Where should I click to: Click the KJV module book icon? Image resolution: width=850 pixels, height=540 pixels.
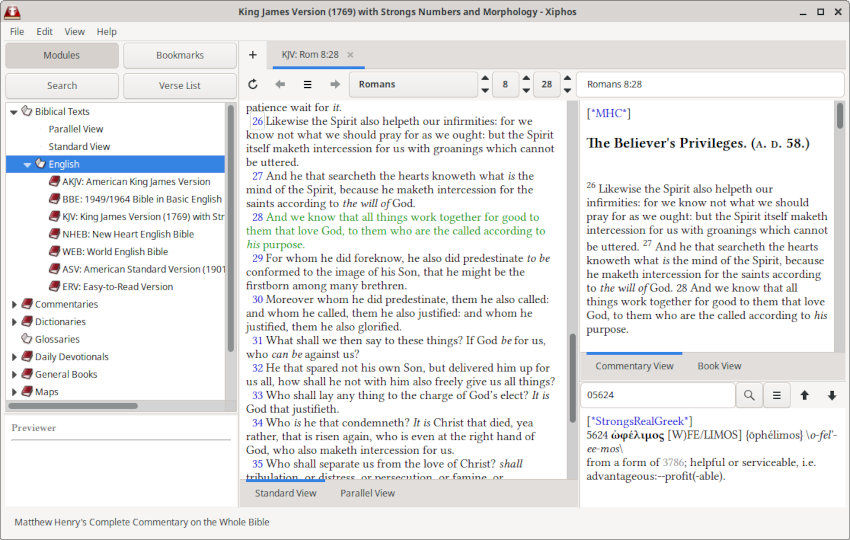tap(54, 216)
